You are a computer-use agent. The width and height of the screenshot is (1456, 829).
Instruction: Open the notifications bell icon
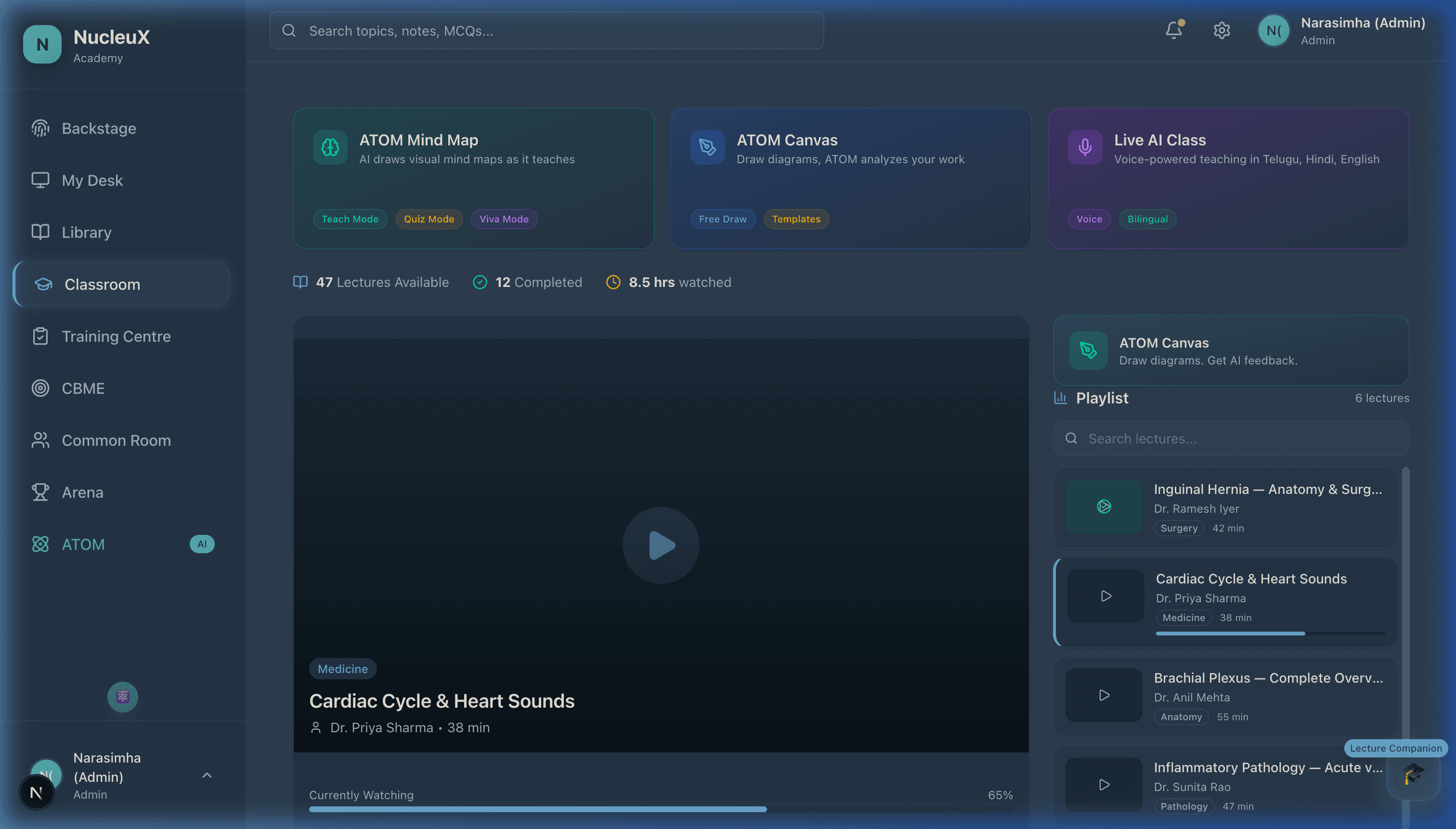tap(1173, 30)
